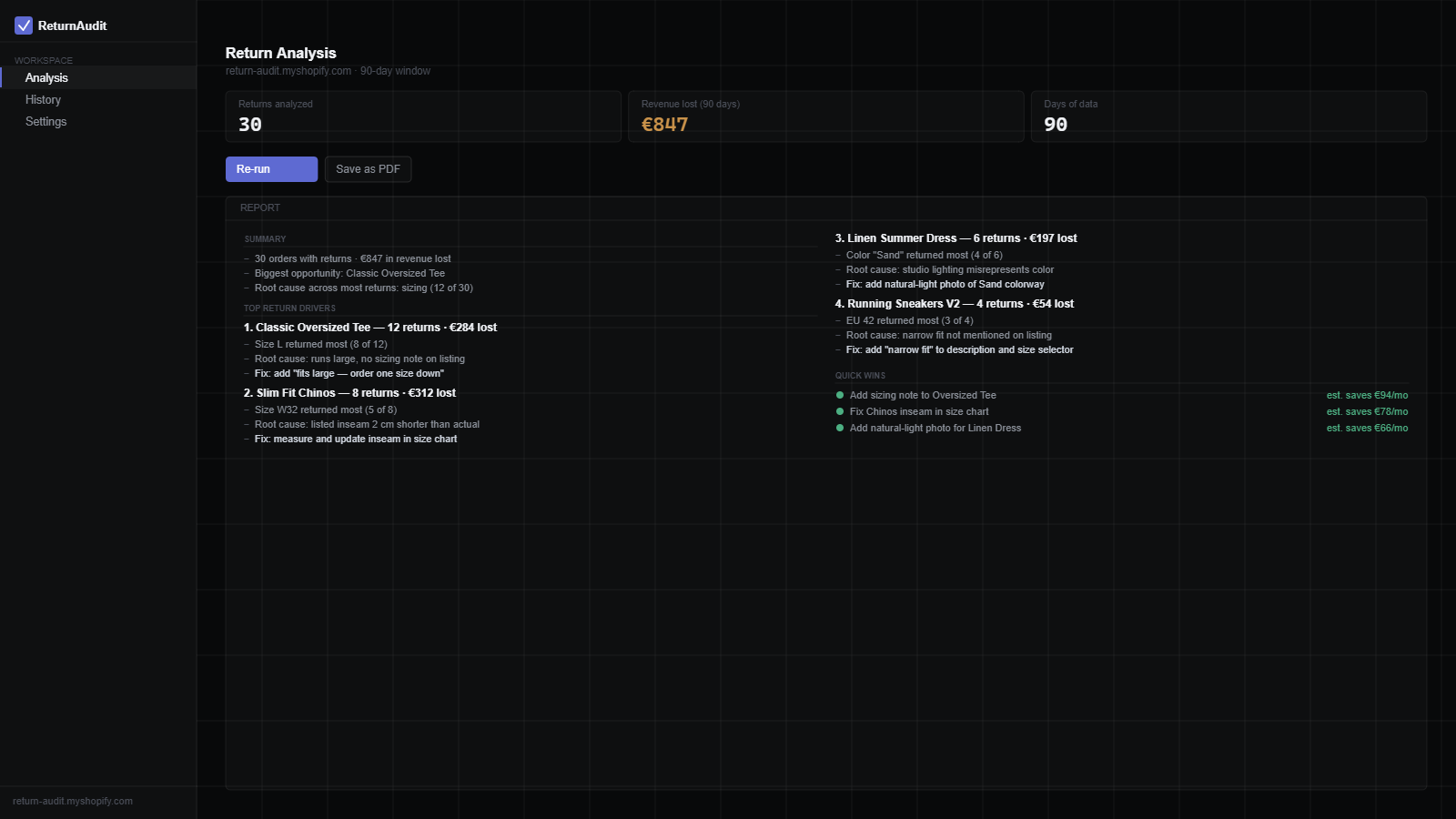This screenshot has height=819, width=1456.
Task: Click 'Biggest opportunity: Classic Oversized Tee' line
Action: [x=349, y=273]
